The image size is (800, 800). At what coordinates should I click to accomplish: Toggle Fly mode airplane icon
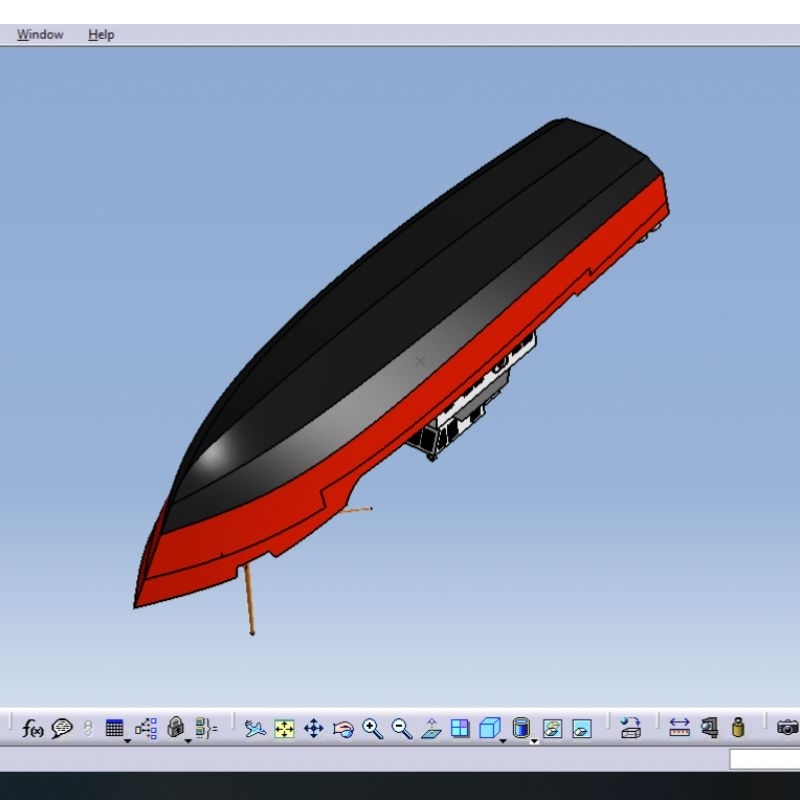(x=255, y=729)
